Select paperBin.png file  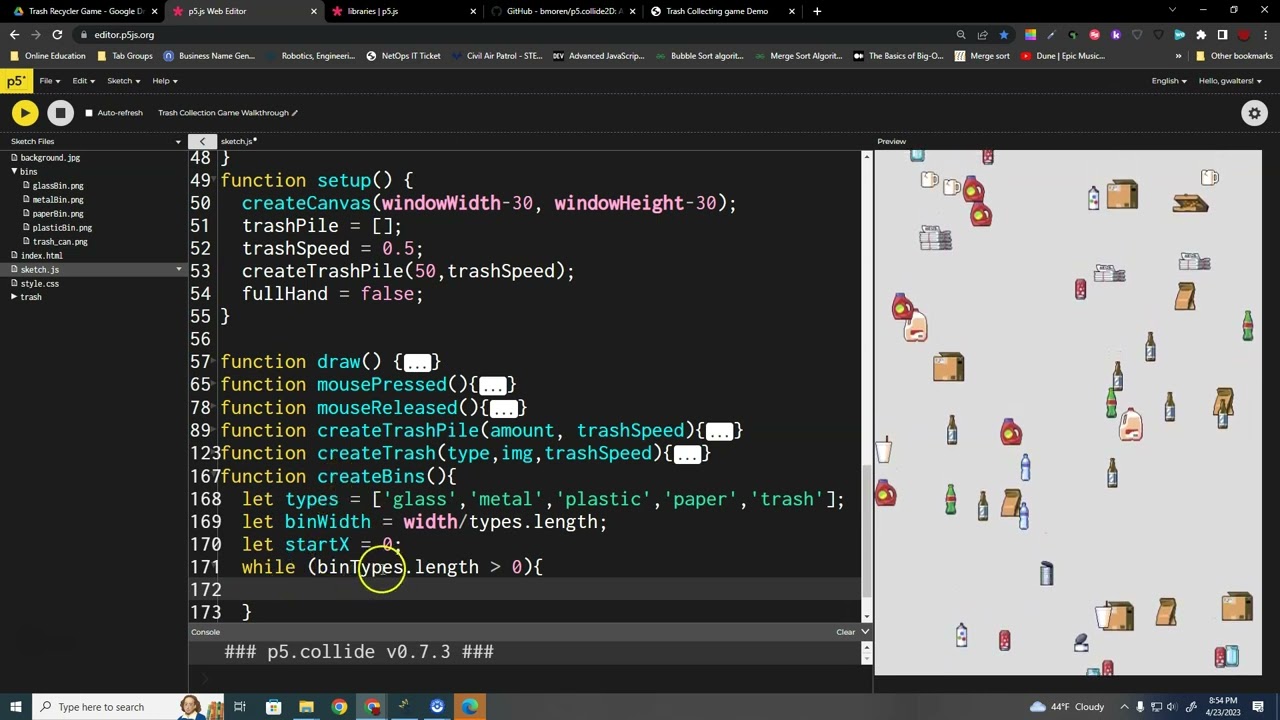coord(58,214)
